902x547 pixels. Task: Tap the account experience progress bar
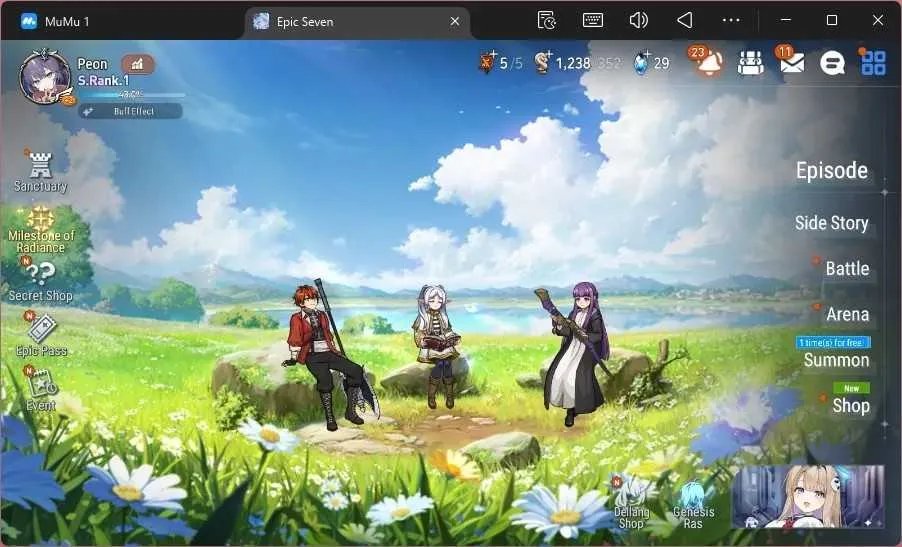click(x=132, y=94)
